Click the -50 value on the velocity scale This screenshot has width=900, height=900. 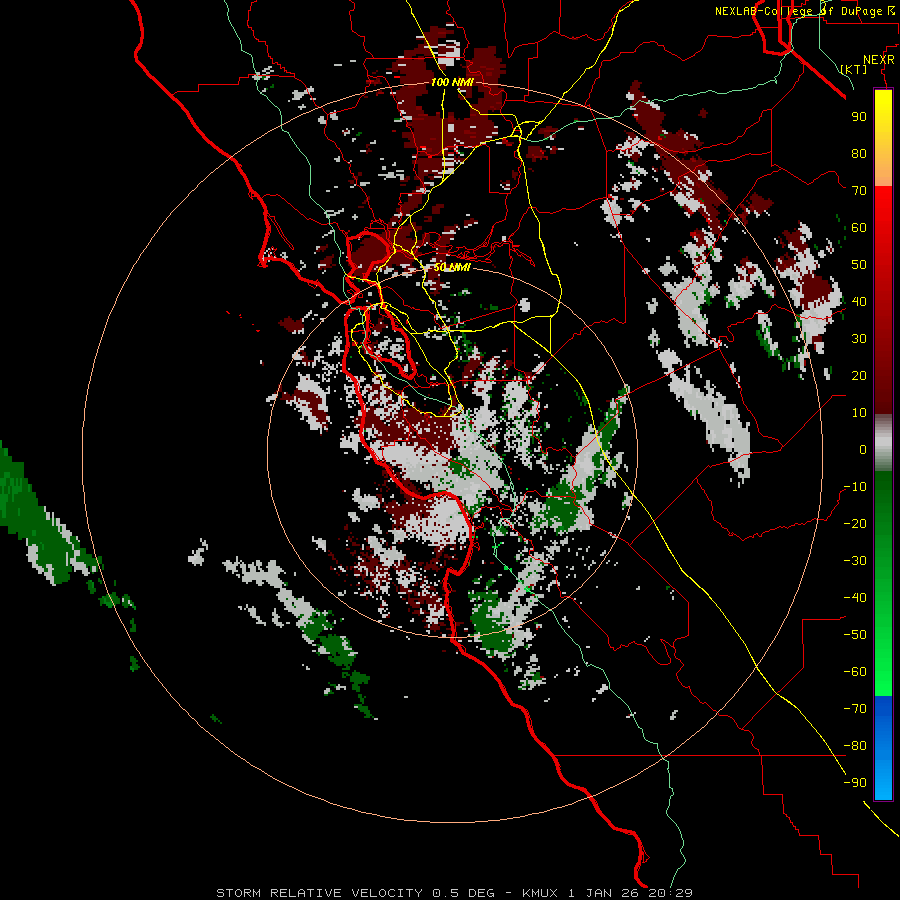coord(855,635)
